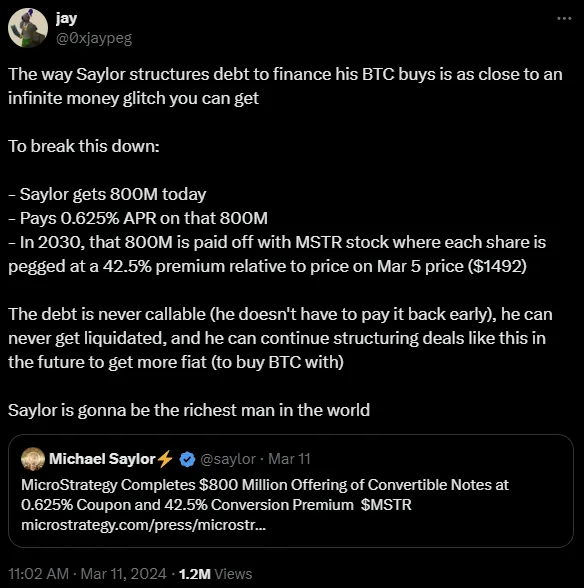584x588 pixels.
Task: Click the first line of the tweet
Action: 285,74
